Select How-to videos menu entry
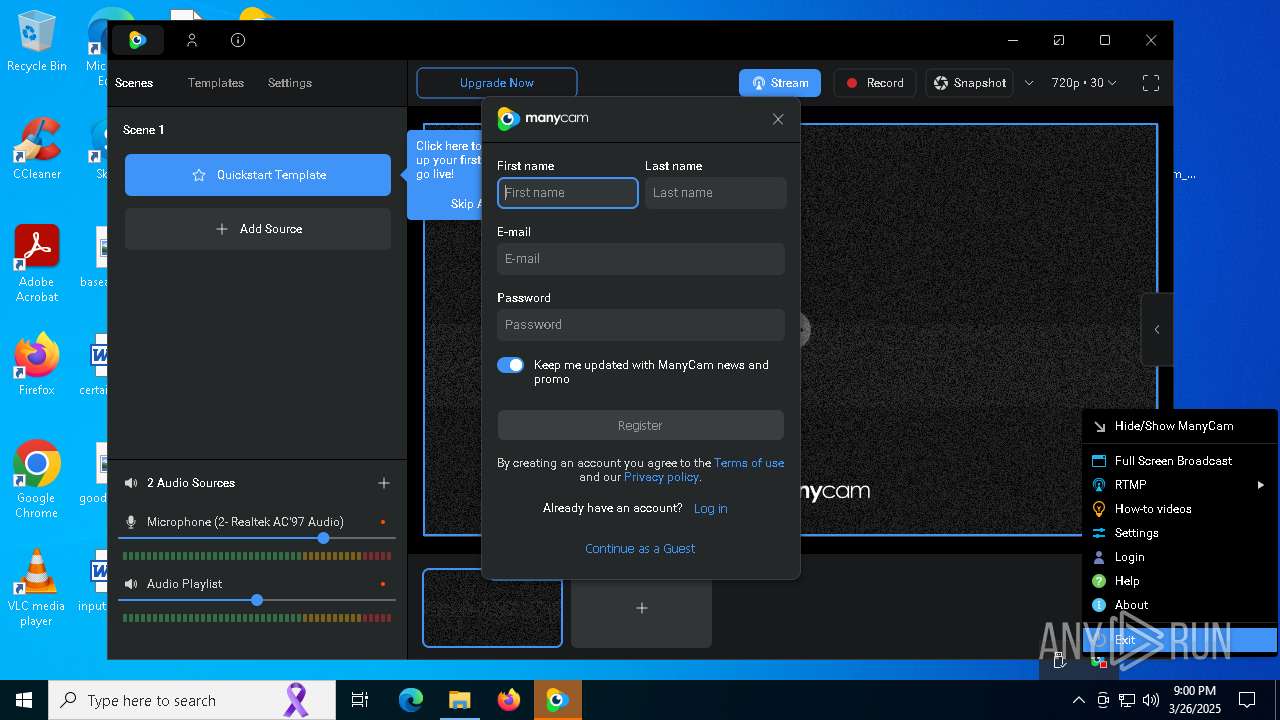1280x720 pixels. pos(1180,509)
